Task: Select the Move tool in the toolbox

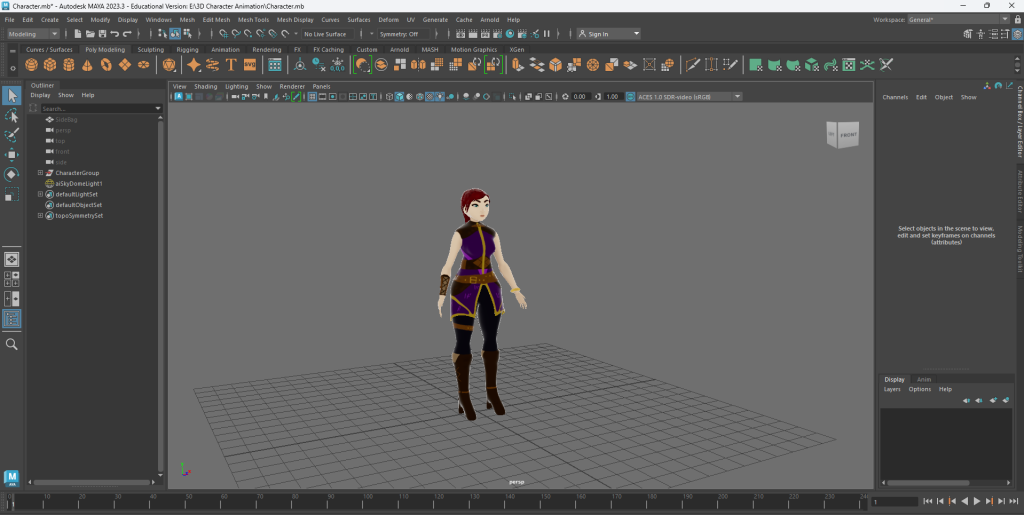Action: pos(12,155)
